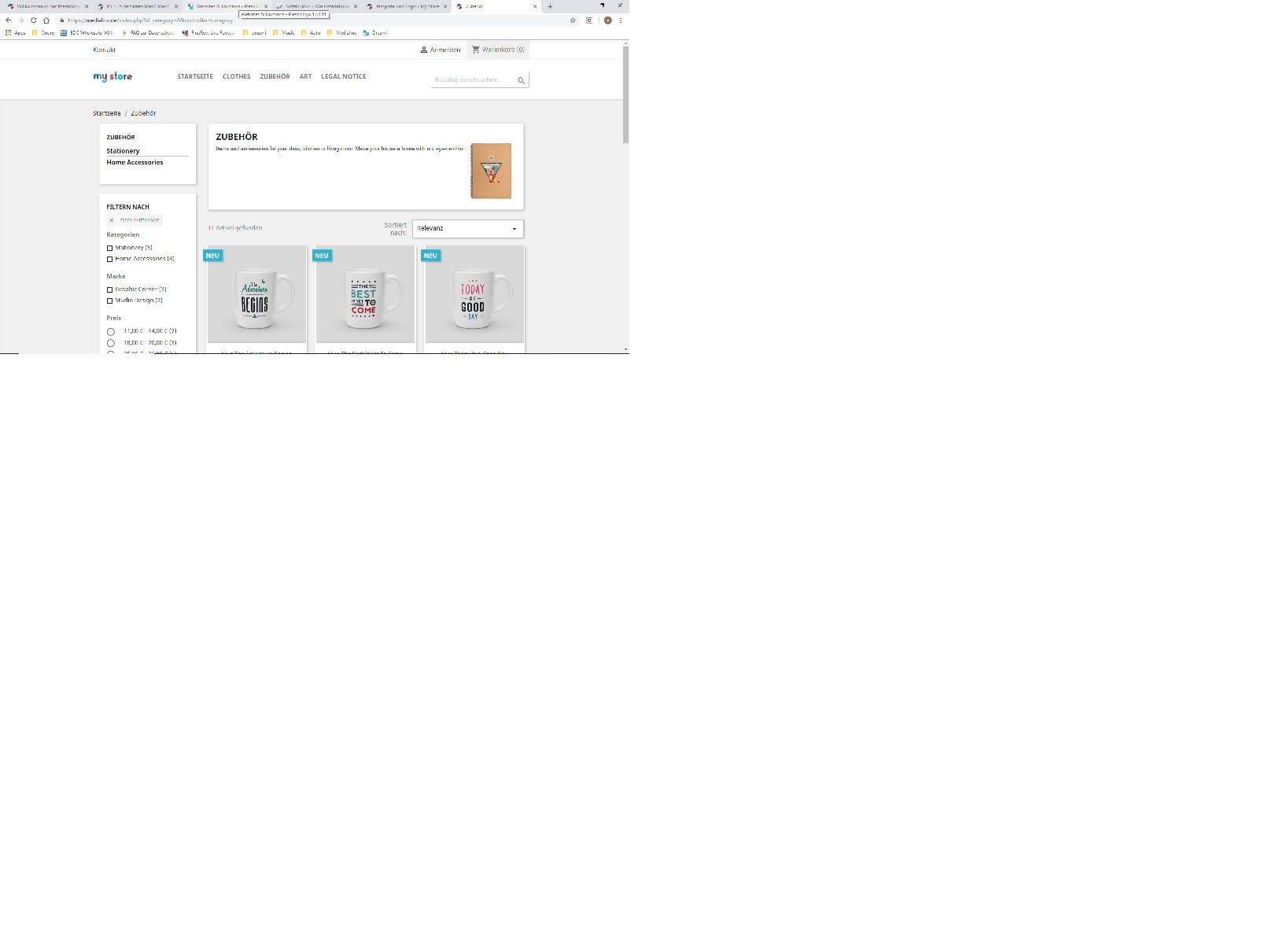
Task: Click the Chrome profile avatar icon
Action: click(x=607, y=20)
